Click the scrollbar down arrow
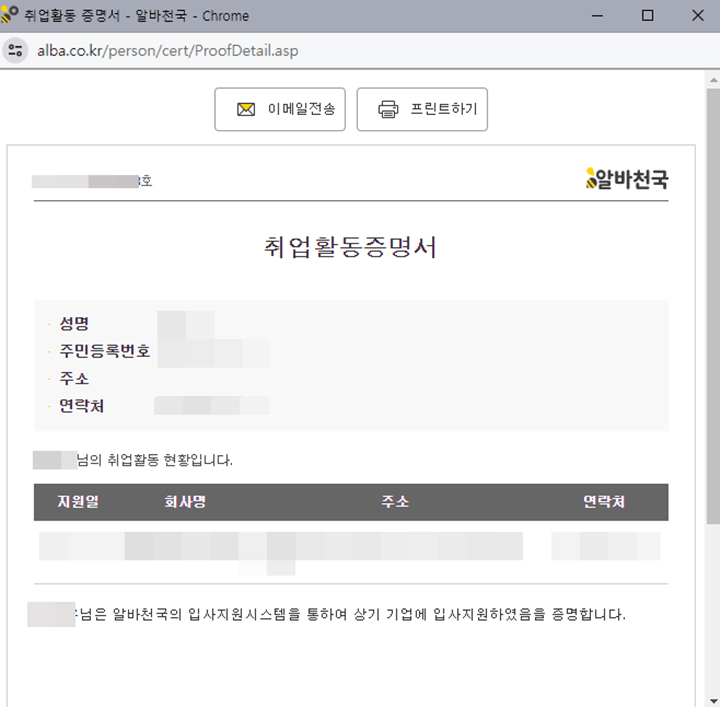Image resolution: width=720 pixels, height=707 pixels. 713,700
